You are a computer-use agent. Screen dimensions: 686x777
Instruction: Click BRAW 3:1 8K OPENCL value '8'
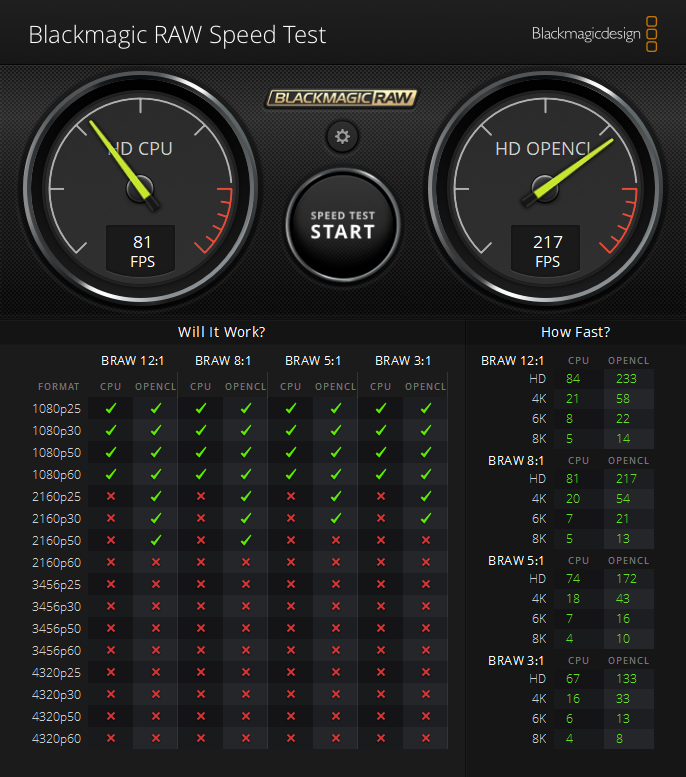pos(620,739)
